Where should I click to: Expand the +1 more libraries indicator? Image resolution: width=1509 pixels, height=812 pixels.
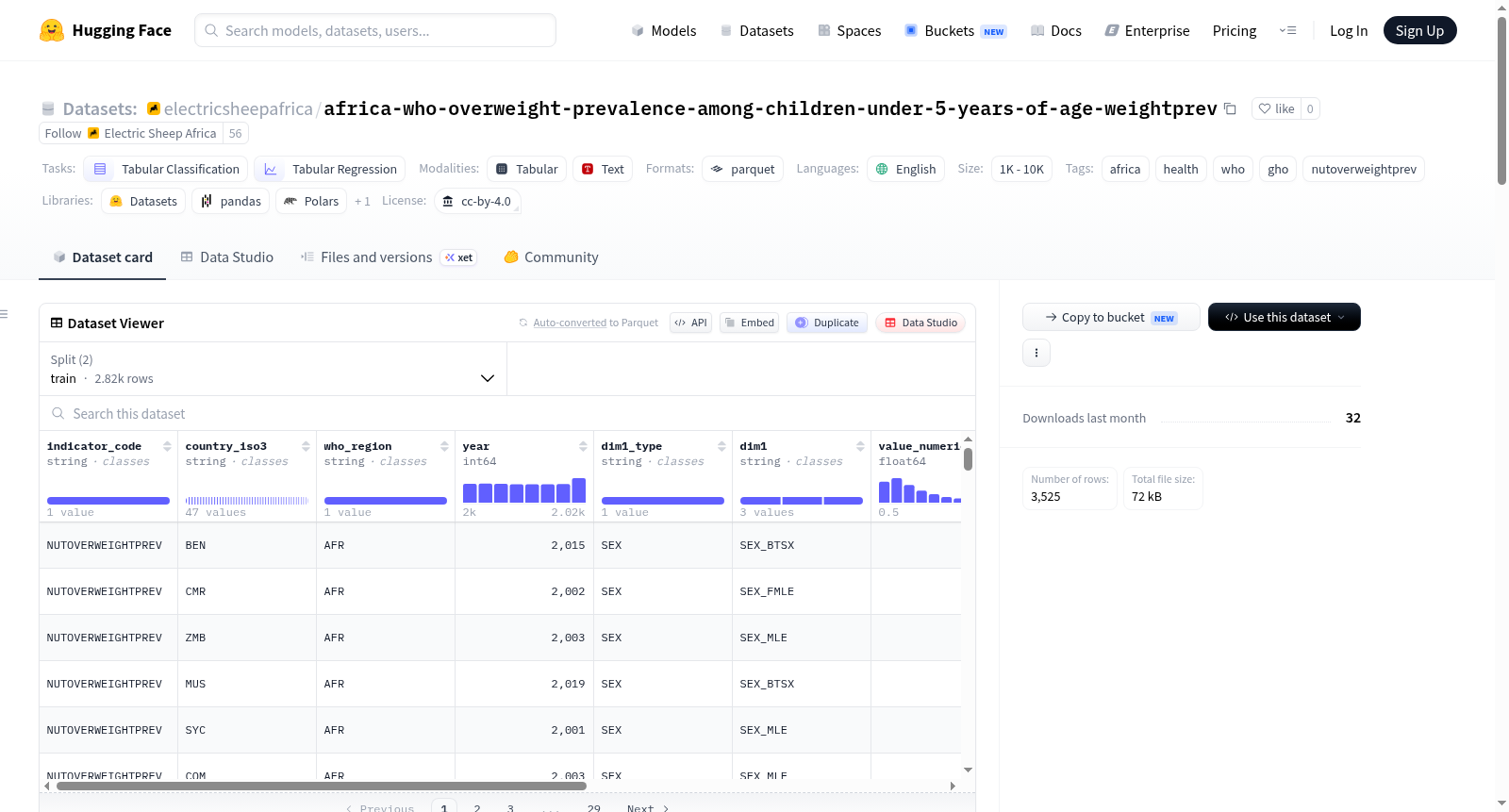point(362,201)
